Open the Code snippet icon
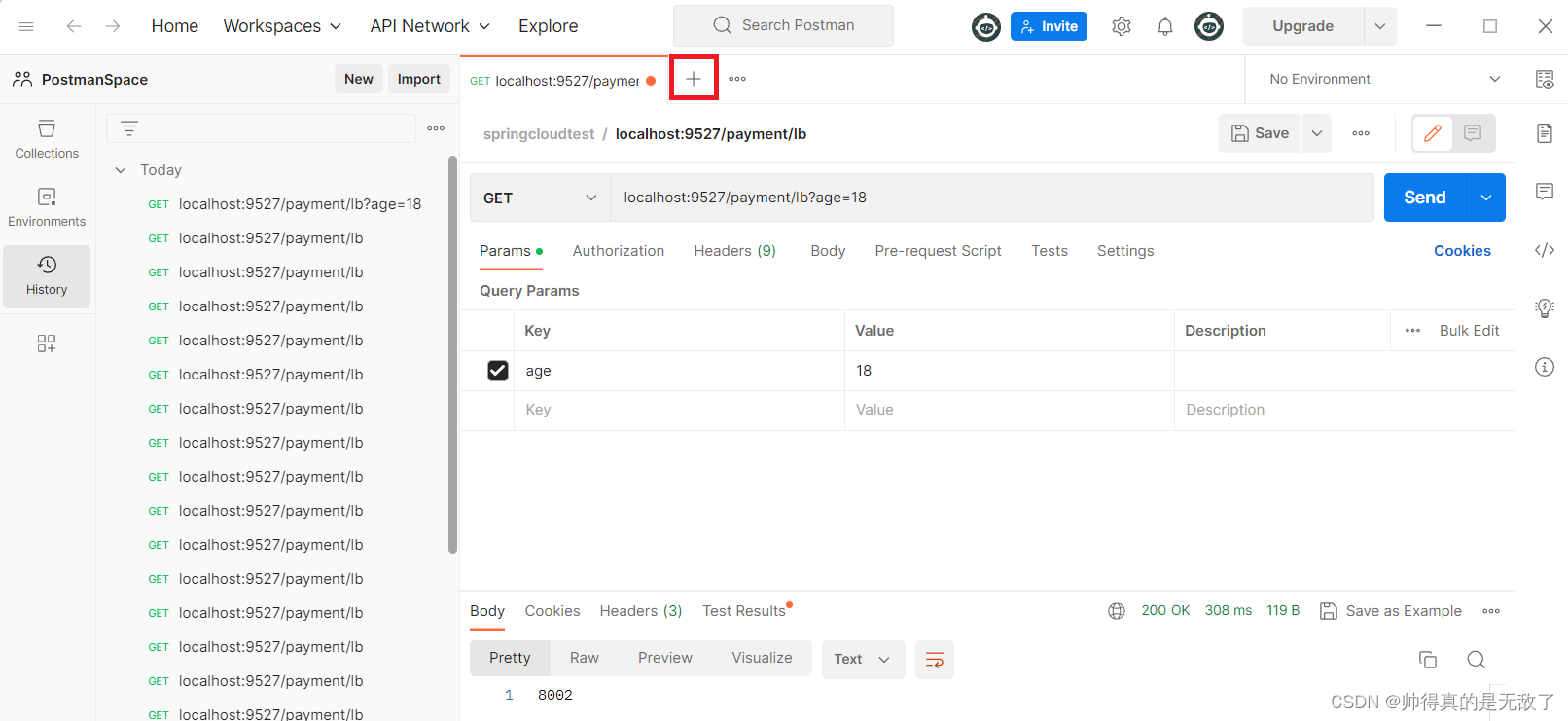The width and height of the screenshot is (1568, 721). 1545,250
